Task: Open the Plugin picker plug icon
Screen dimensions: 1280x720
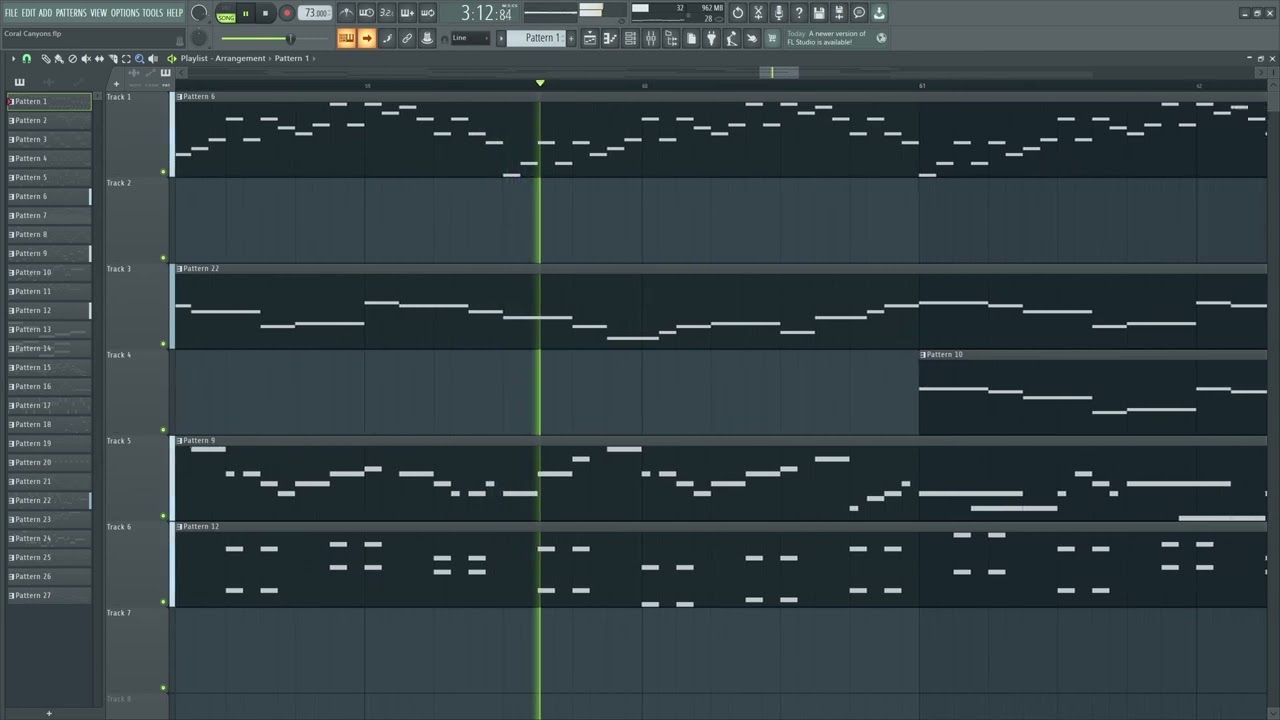Action: (x=712, y=38)
